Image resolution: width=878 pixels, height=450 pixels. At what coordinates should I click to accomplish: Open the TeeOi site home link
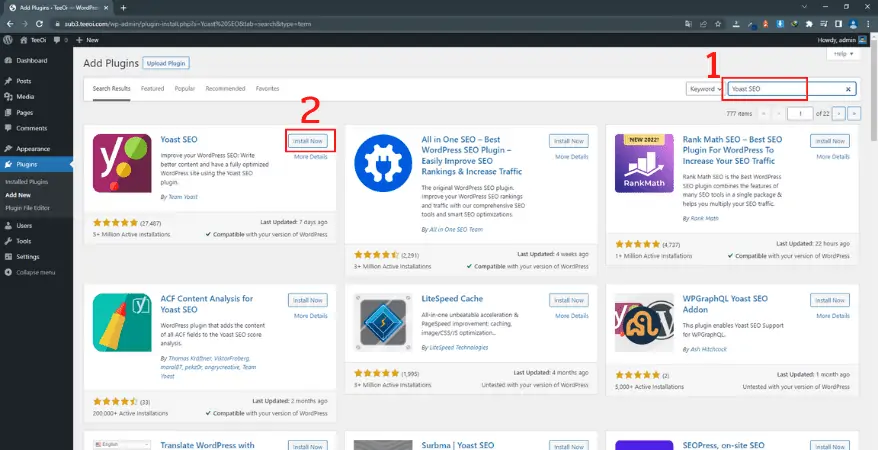[32, 40]
